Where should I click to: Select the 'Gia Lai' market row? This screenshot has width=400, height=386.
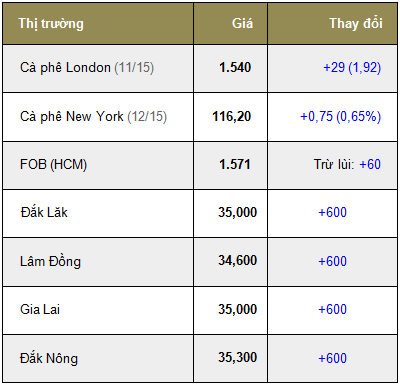click(x=200, y=310)
